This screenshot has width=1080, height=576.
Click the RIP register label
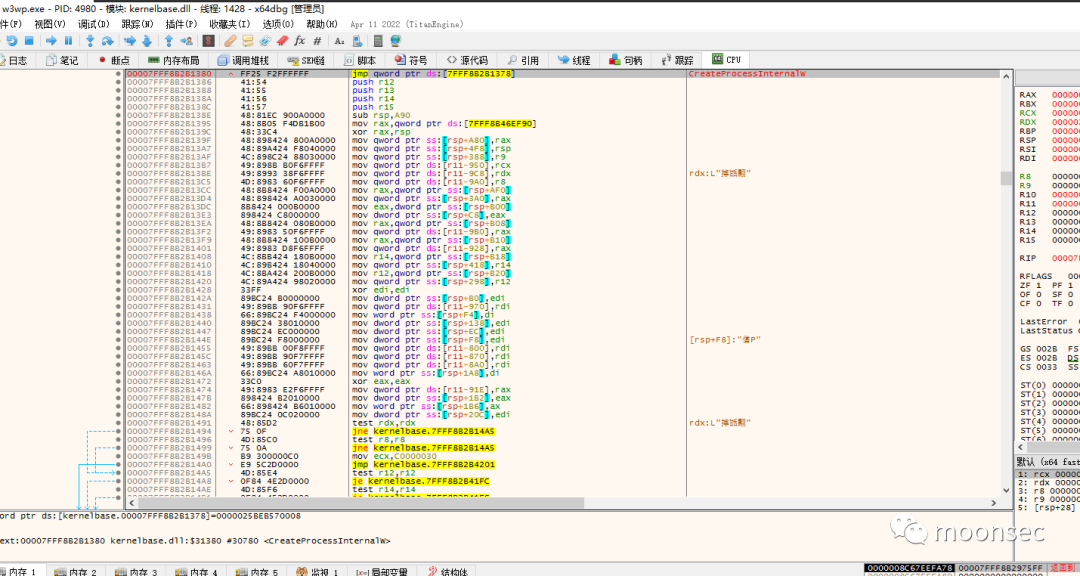point(1028,258)
